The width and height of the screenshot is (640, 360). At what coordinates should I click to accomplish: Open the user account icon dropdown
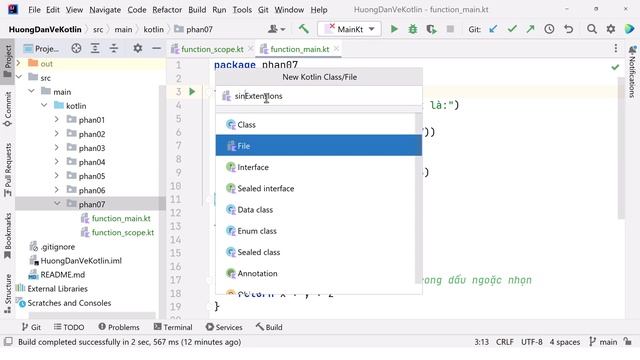tap(276, 29)
